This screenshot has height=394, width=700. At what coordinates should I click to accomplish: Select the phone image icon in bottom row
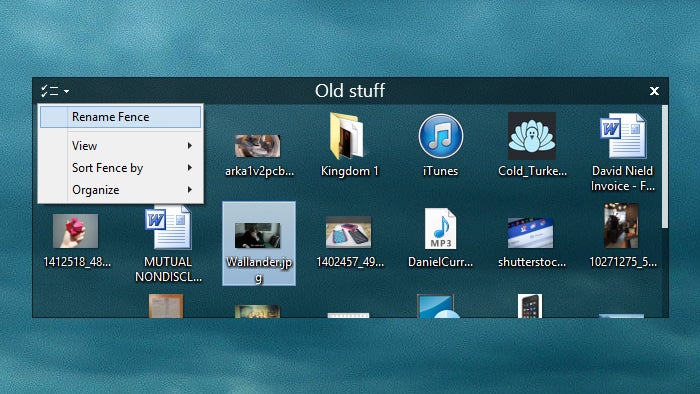(530, 306)
